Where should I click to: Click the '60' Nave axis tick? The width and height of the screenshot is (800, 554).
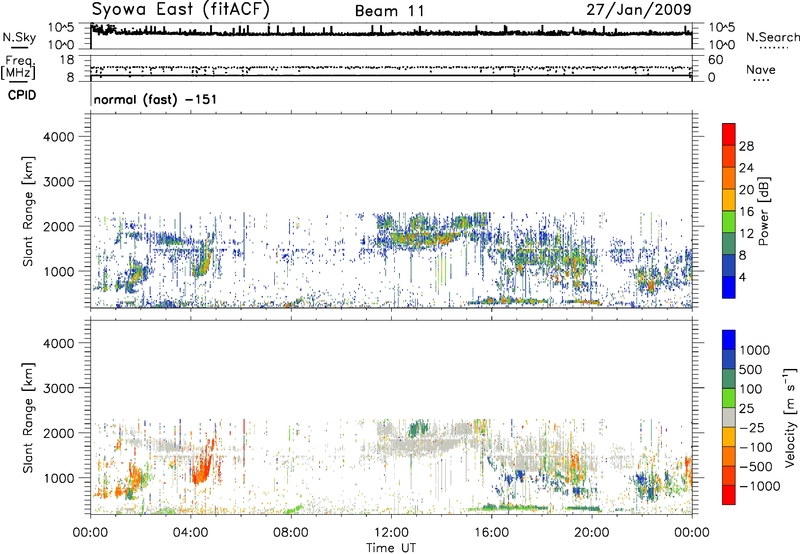click(715, 60)
